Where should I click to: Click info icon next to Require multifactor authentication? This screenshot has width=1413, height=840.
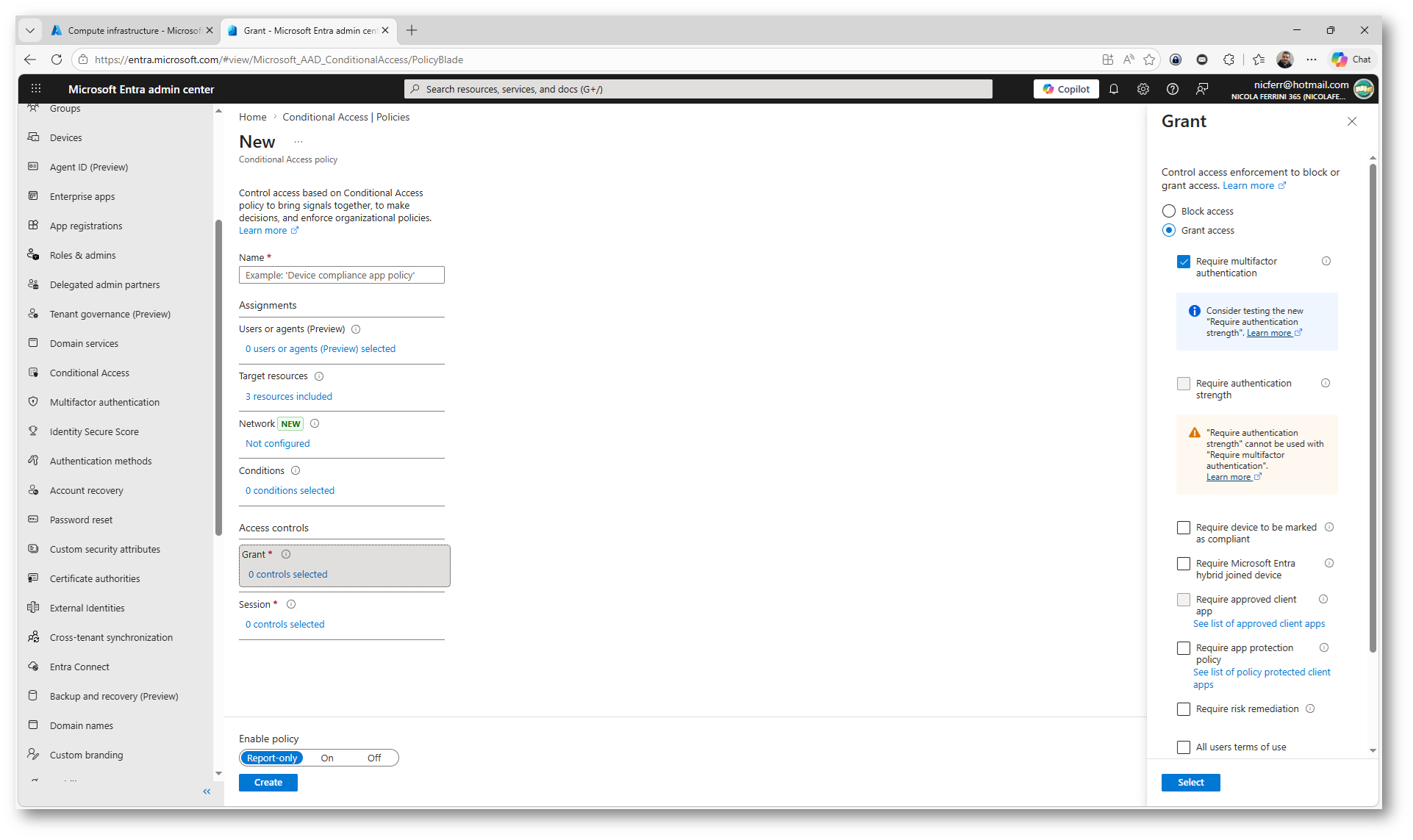tap(1326, 261)
